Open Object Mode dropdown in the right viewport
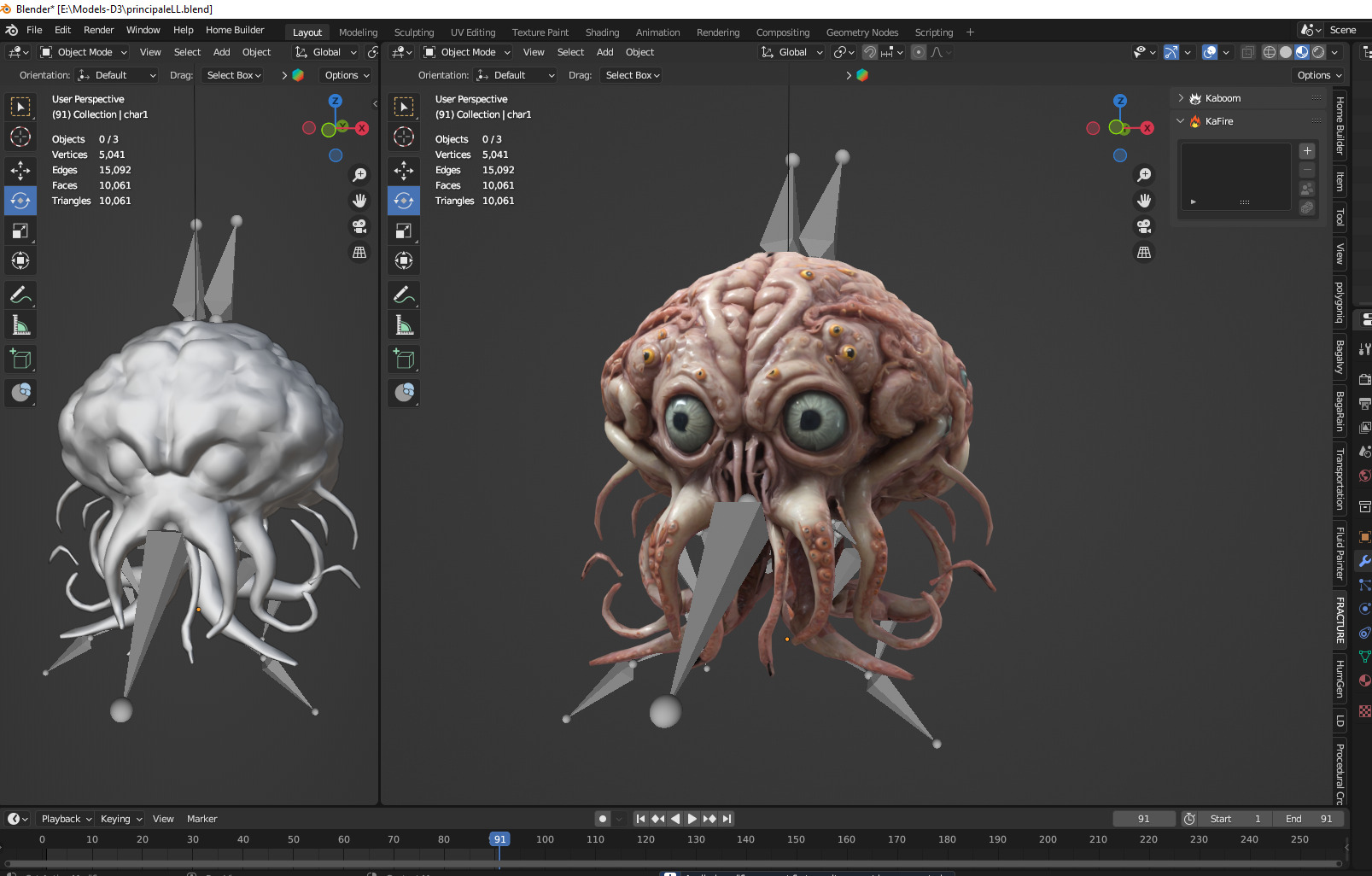The image size is (1372, 876). pyautogui.click(x=467, y=52)
